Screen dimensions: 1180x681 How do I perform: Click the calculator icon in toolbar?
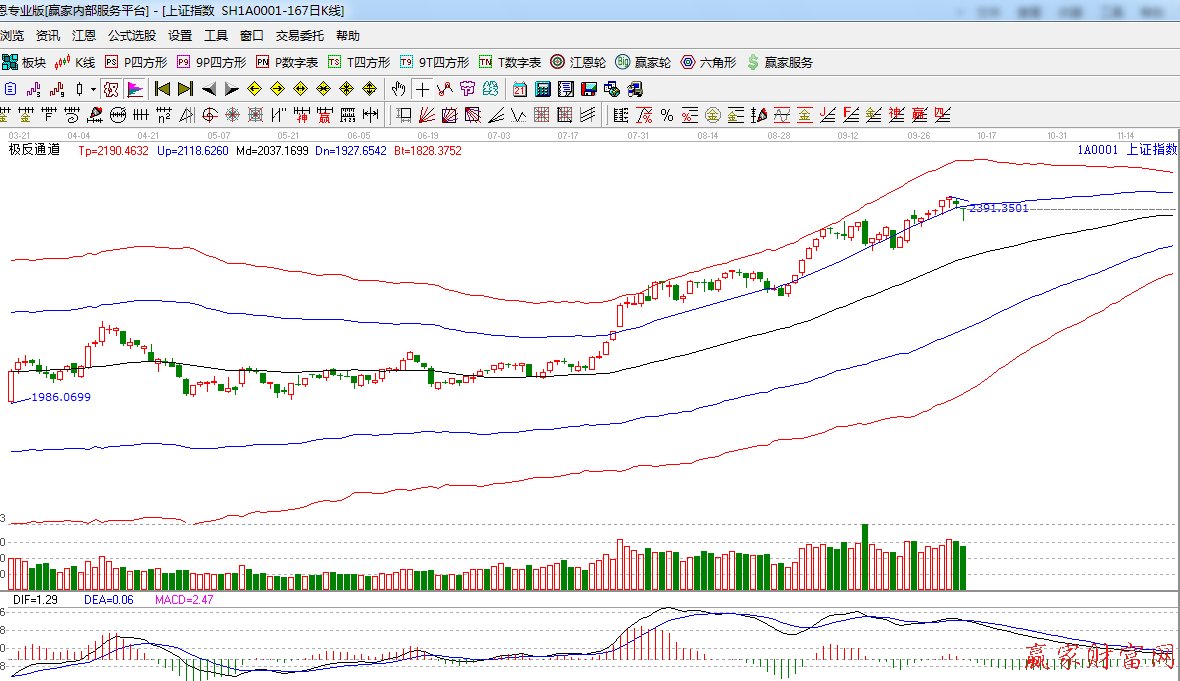tap(541, 89)
